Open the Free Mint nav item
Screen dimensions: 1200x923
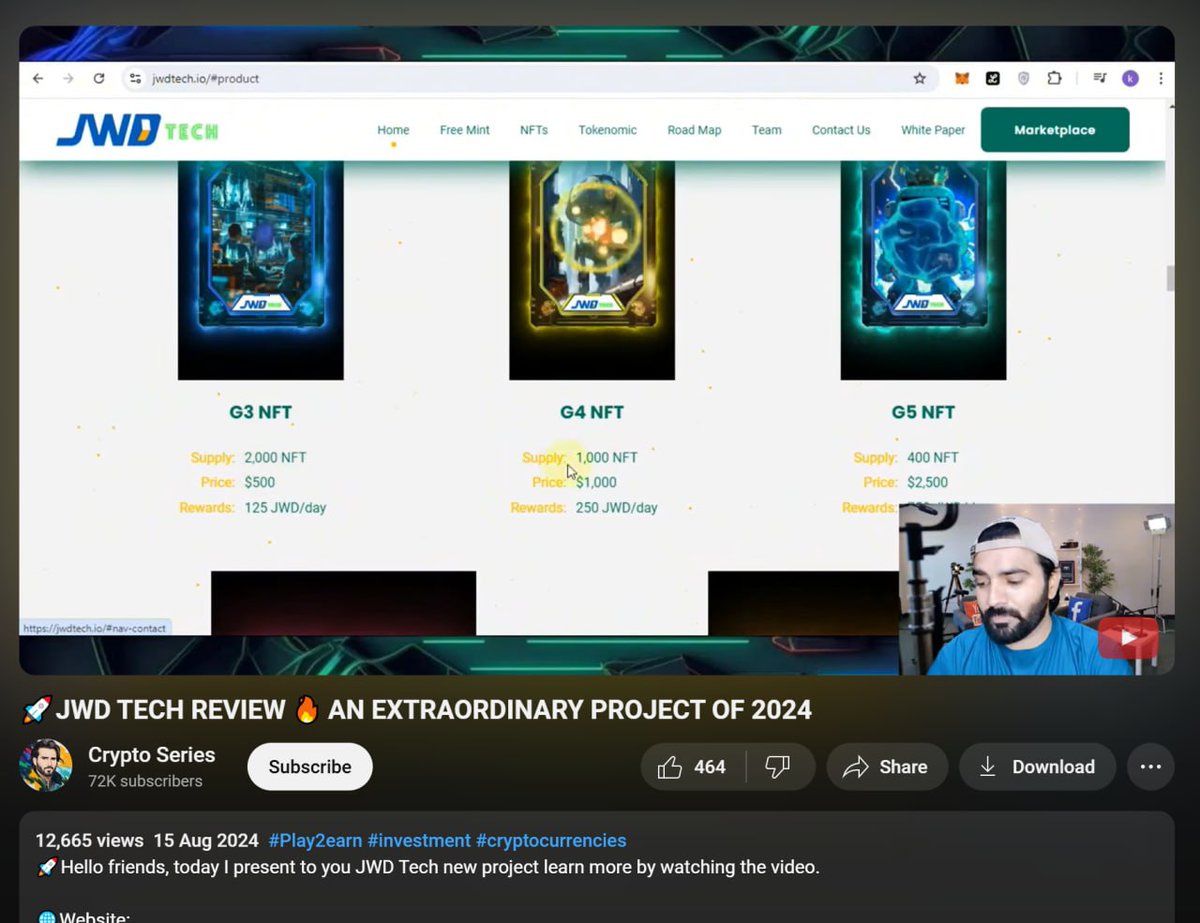(x=465, y=130)
